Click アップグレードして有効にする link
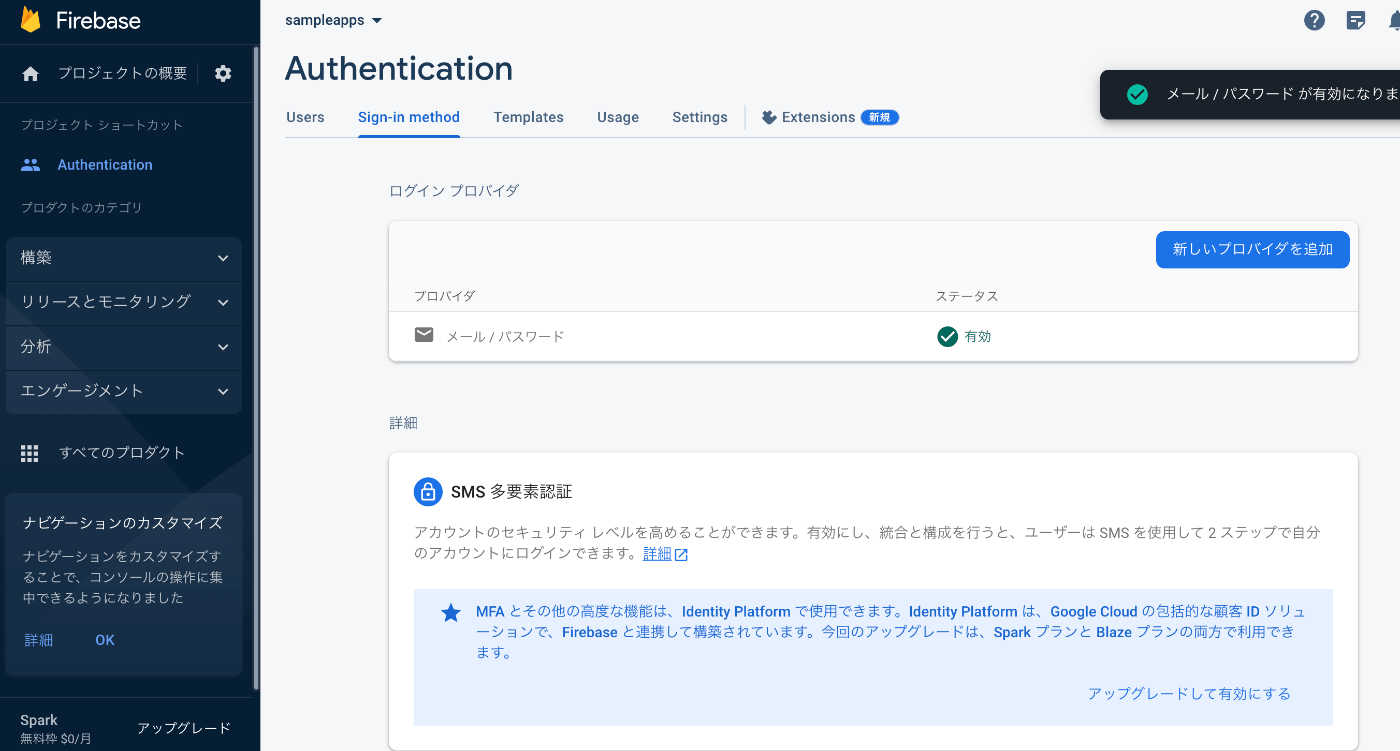The width and height of the screenshot is (1400, 751). tap(1189, 694)
